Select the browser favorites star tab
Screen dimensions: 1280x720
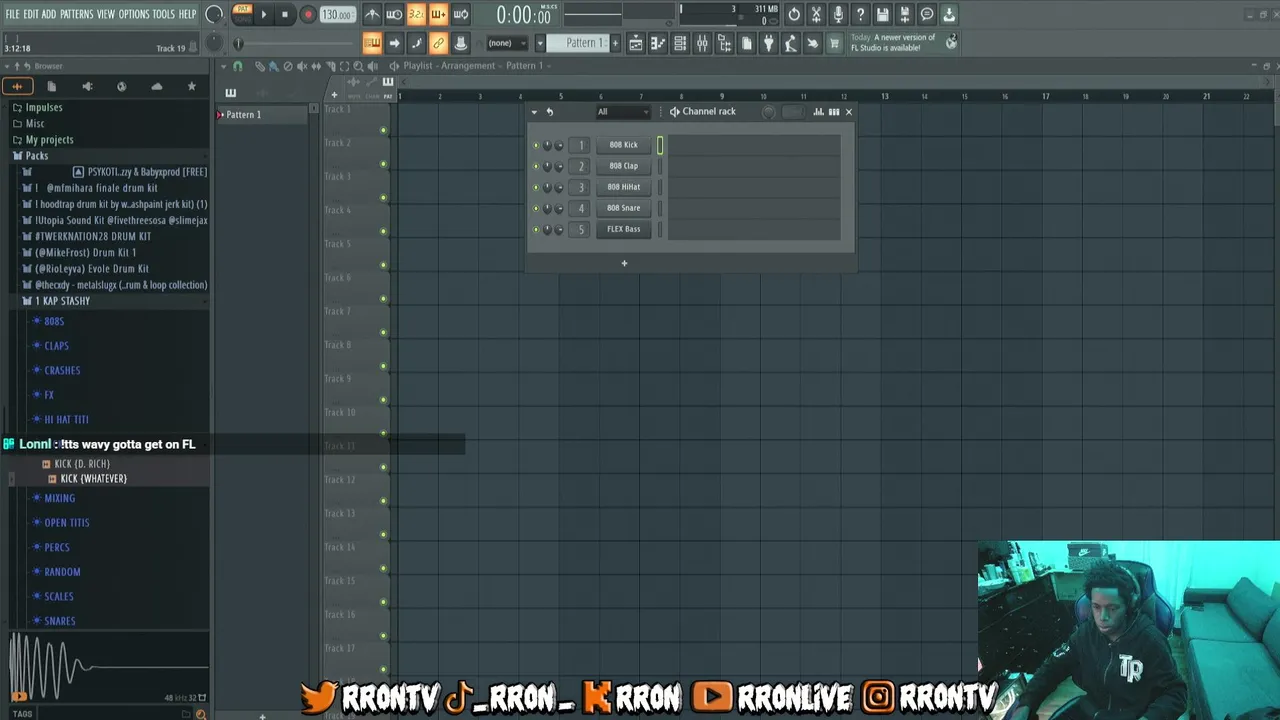[x=191, y=86]
